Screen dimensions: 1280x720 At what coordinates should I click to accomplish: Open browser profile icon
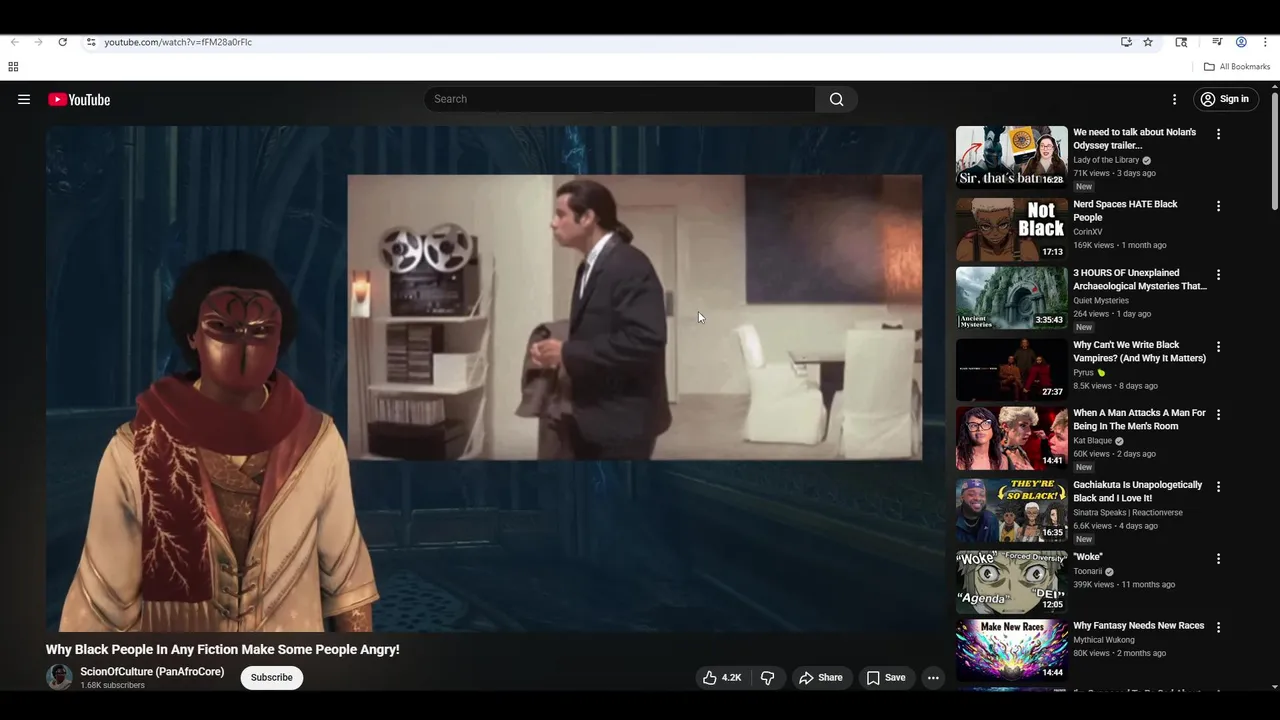(1241, 42)
